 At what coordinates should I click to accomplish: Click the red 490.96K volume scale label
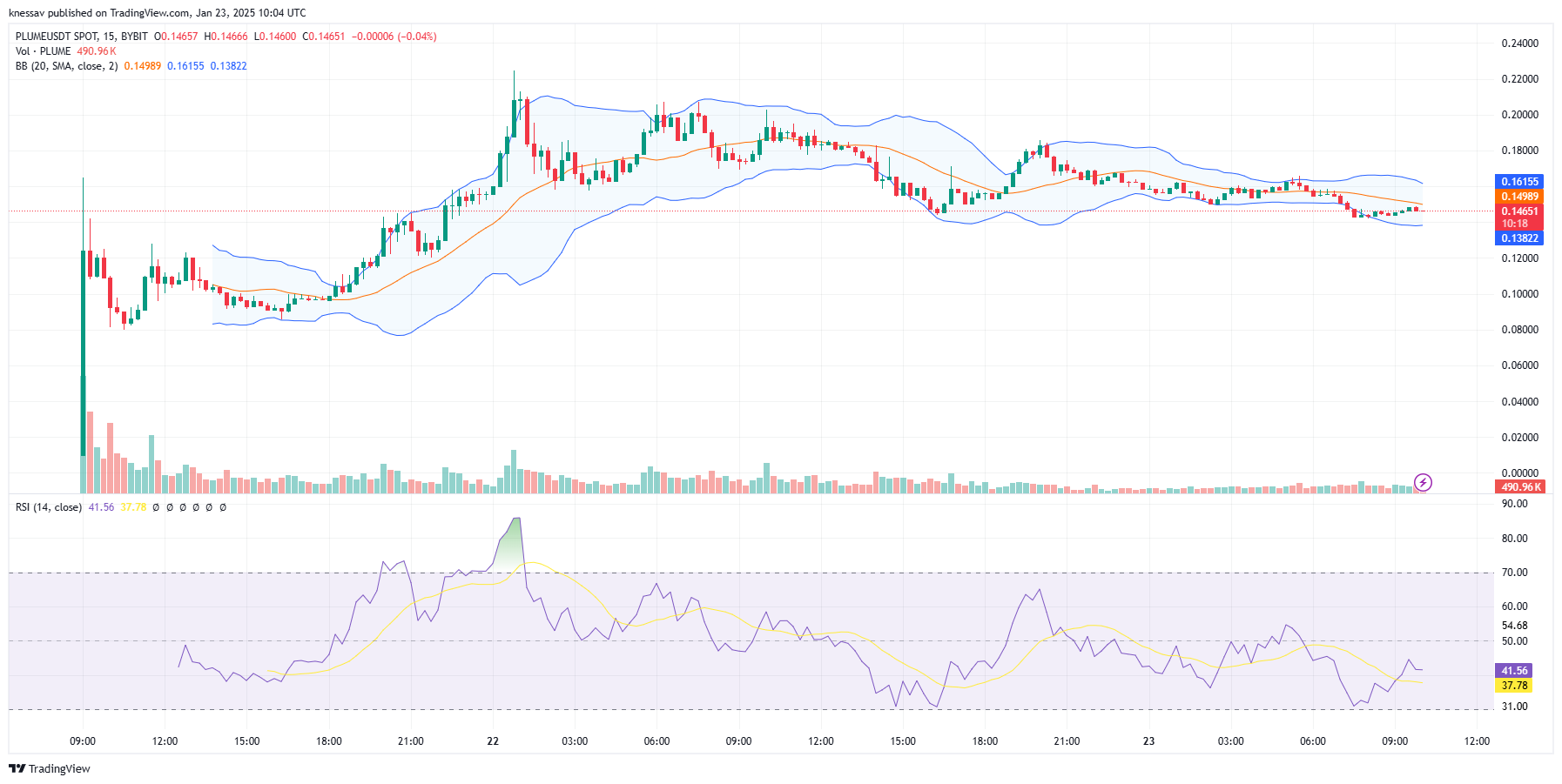pyautogui.click(x=1519, y=487)
